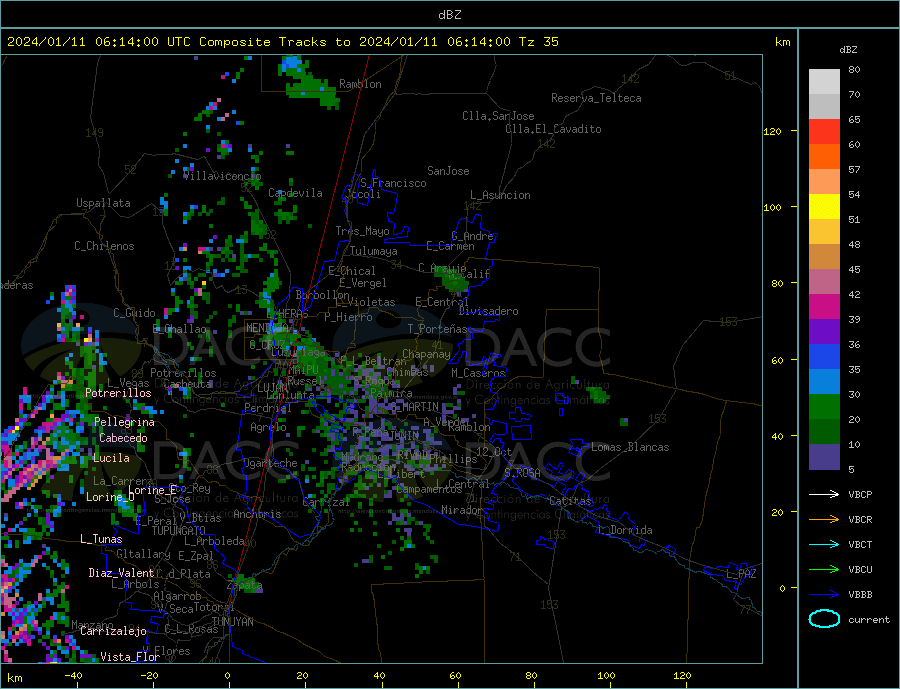Click the green 30 dBZ legend swatch
Image resolution: width=900 pixels, height=689 pixels.
point(824,407)
